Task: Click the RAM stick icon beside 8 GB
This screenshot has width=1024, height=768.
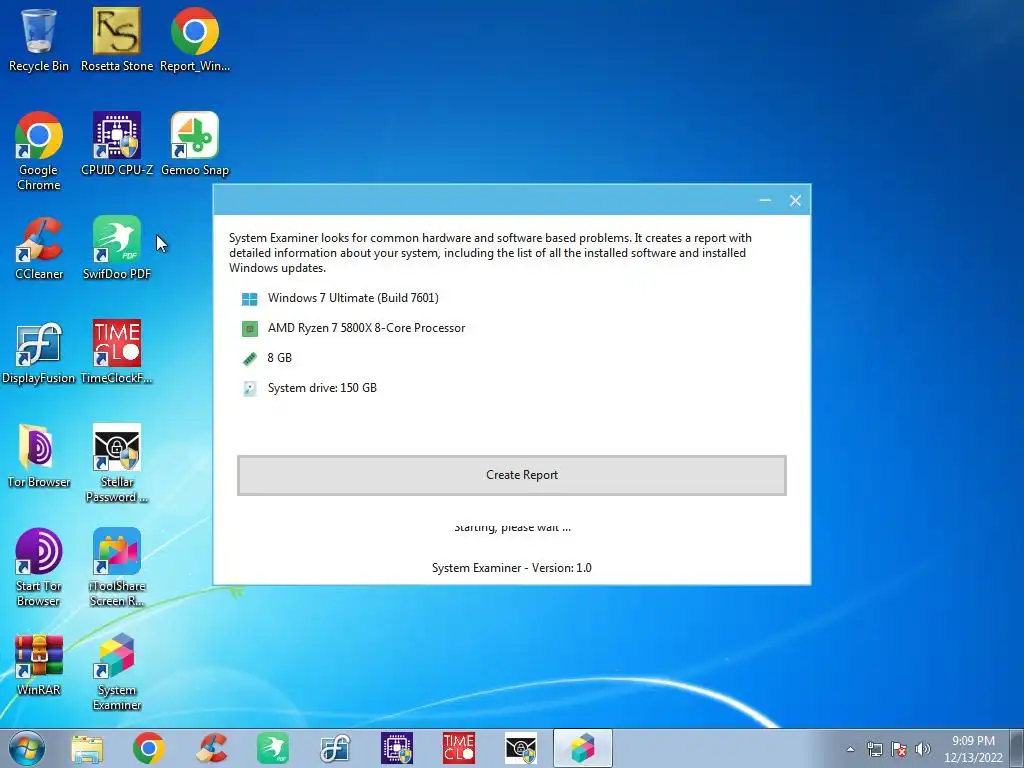Action: coord(249,359)
